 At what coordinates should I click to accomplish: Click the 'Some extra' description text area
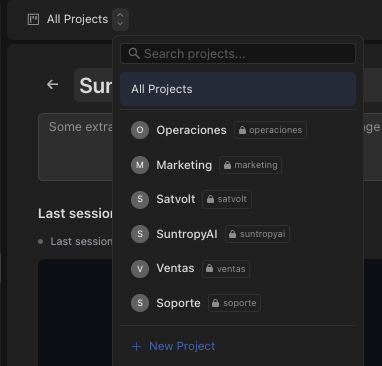pyautogui.click(x=76, y=147)
